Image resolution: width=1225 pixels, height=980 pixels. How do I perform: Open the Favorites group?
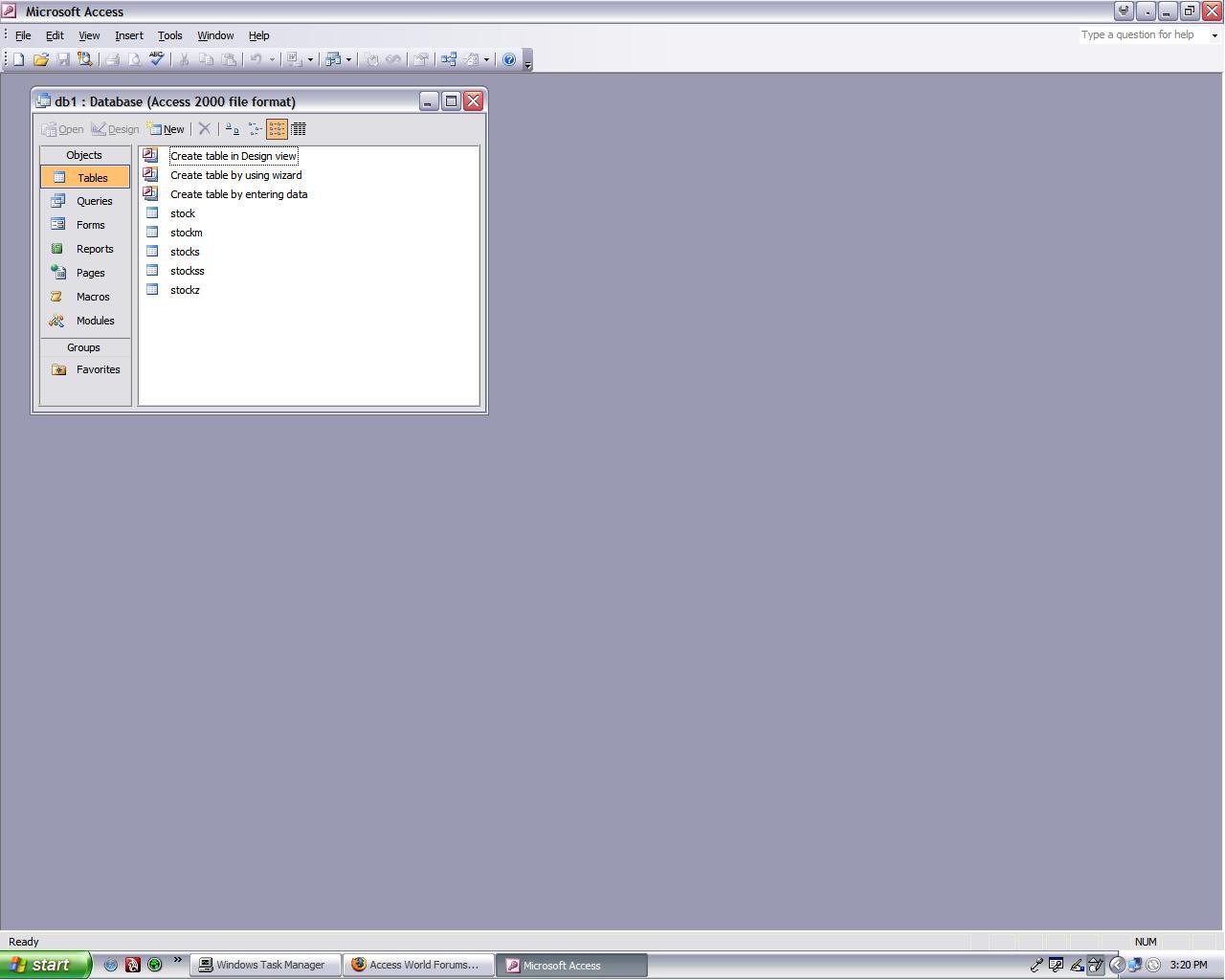click(85, 369)
